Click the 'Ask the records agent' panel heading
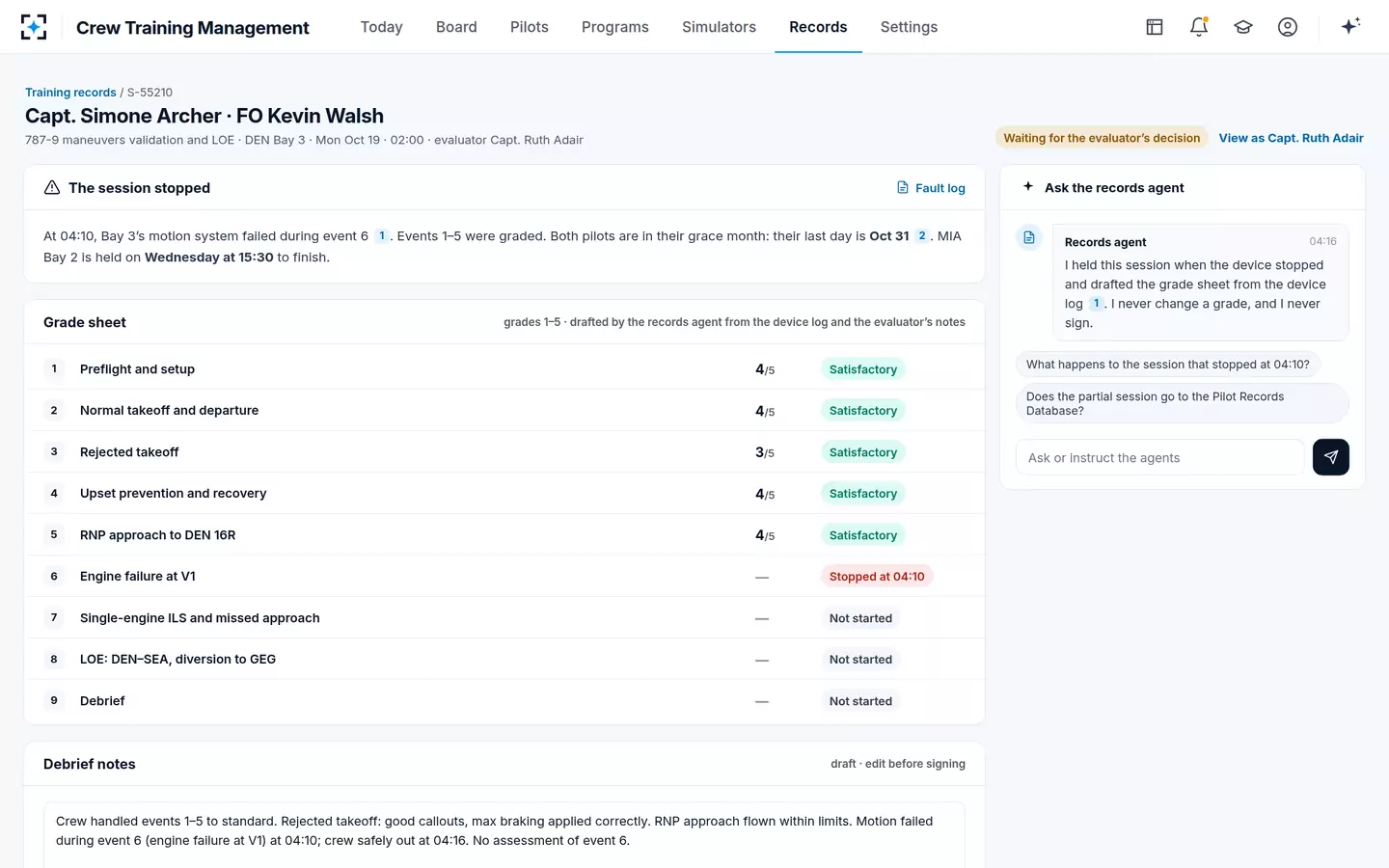Image resolution: width=1389 pixels, height=868 pixels. click(x=1114, y=188)
